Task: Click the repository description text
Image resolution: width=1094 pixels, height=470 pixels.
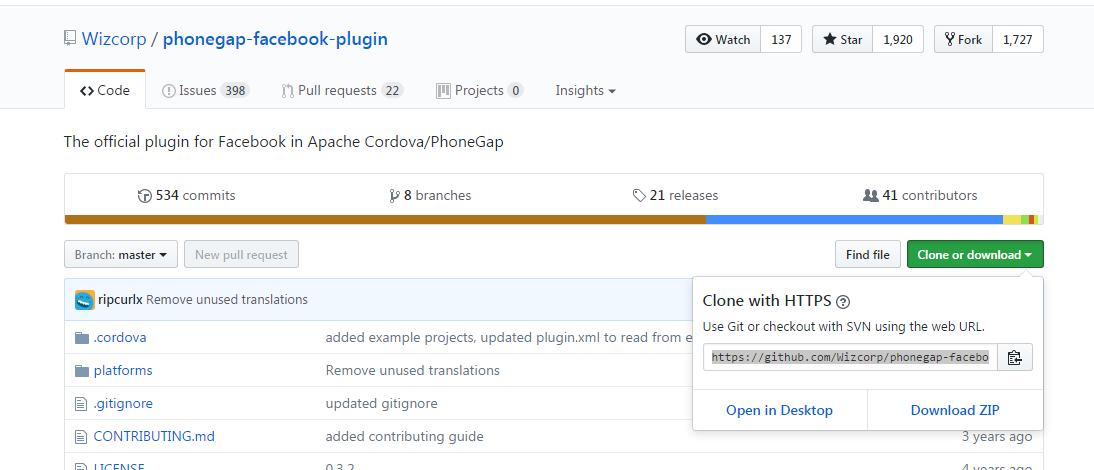Action: tap(284, 142)
